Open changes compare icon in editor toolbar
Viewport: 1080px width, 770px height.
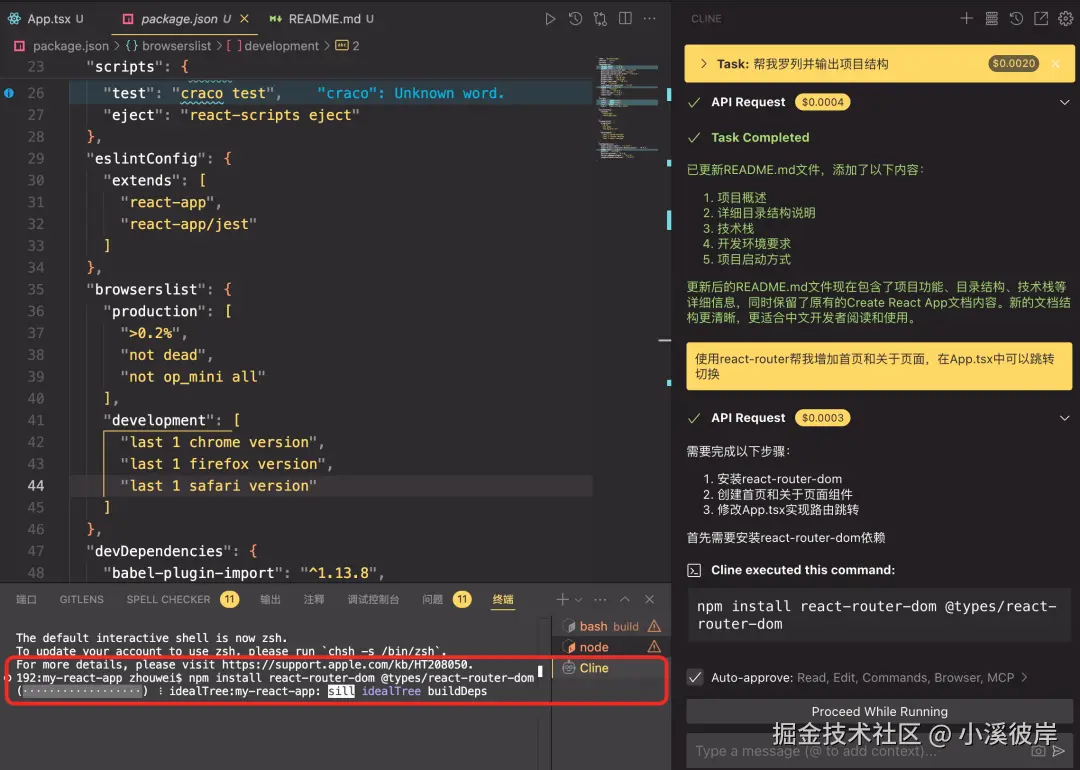click(601, 19)
